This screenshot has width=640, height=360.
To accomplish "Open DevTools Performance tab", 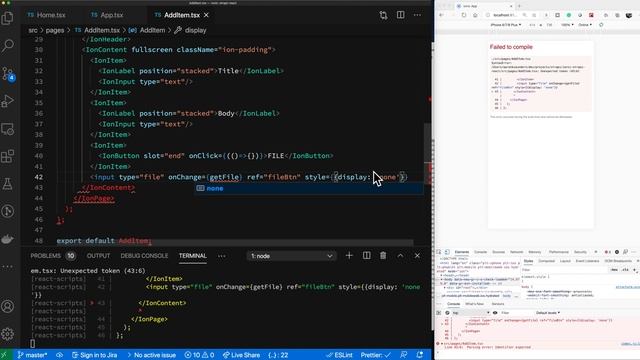I will 558,252.
